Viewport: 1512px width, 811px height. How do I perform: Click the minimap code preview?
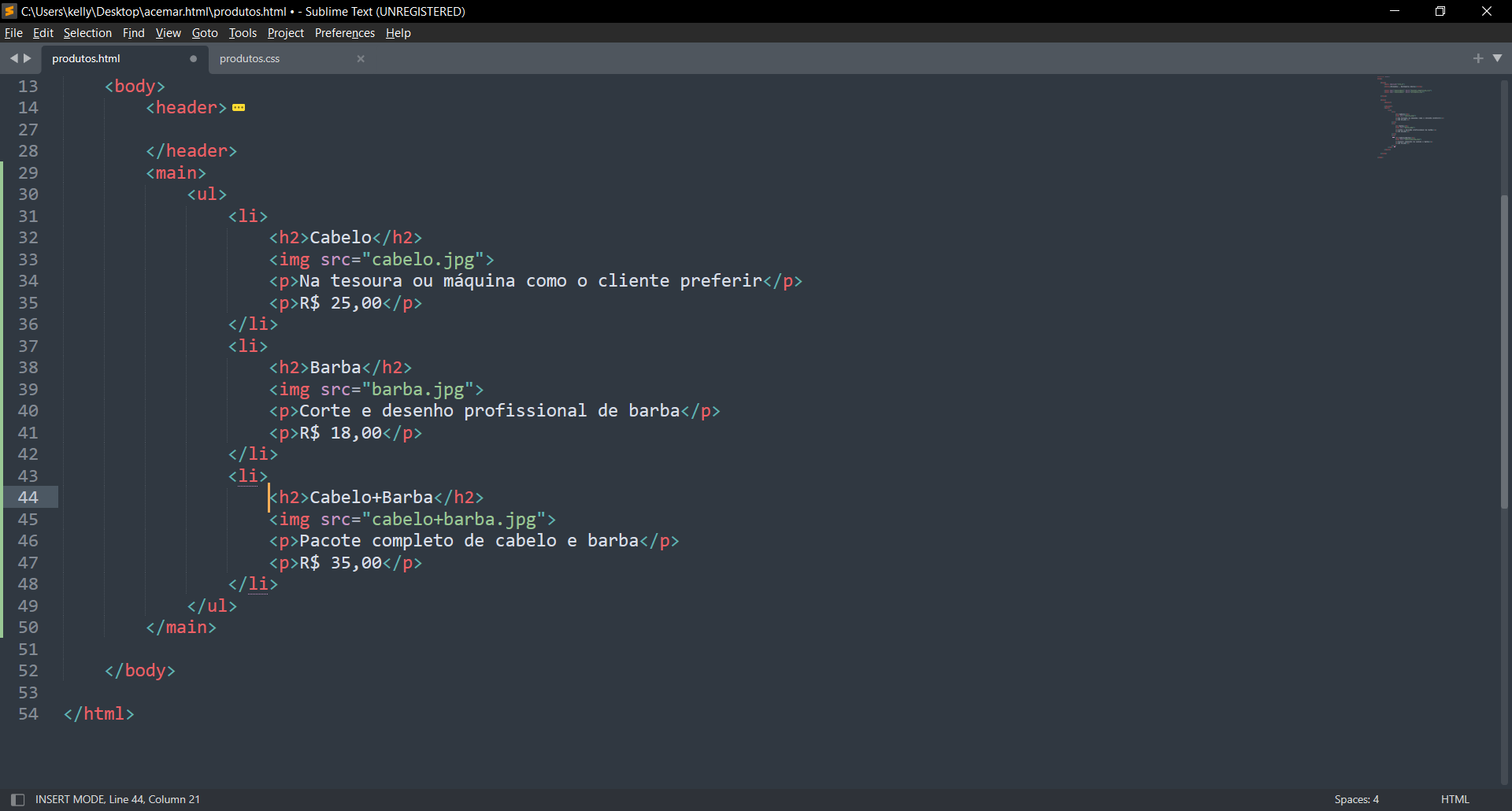tap(1410, 118)
